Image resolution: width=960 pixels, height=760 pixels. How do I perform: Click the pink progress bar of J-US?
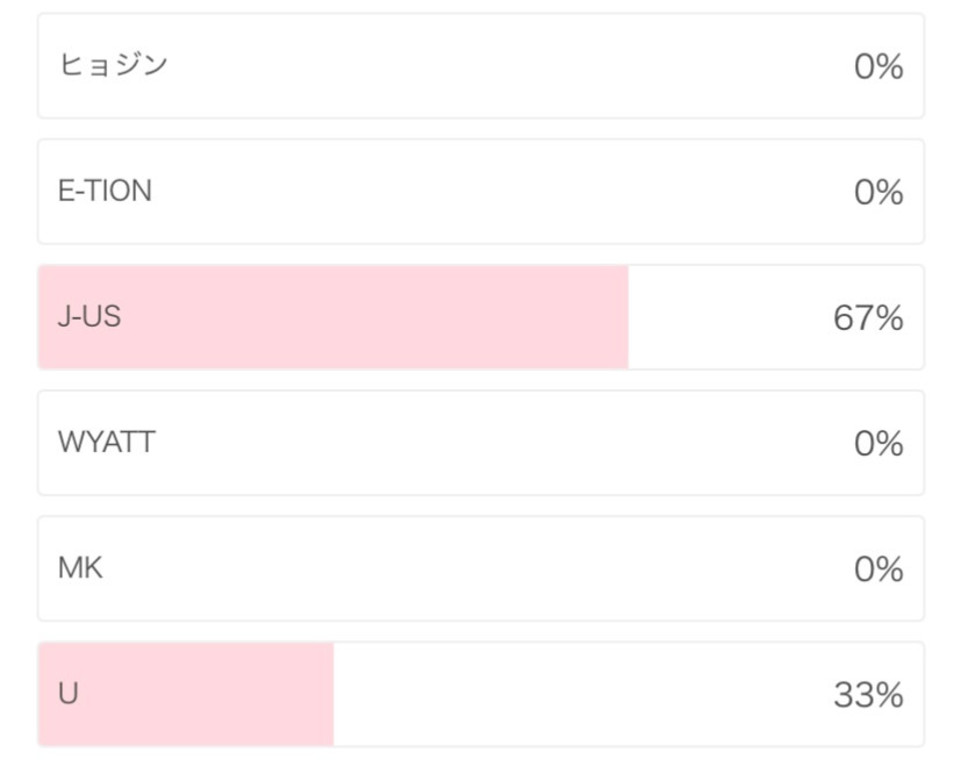(x=333, y=317)
